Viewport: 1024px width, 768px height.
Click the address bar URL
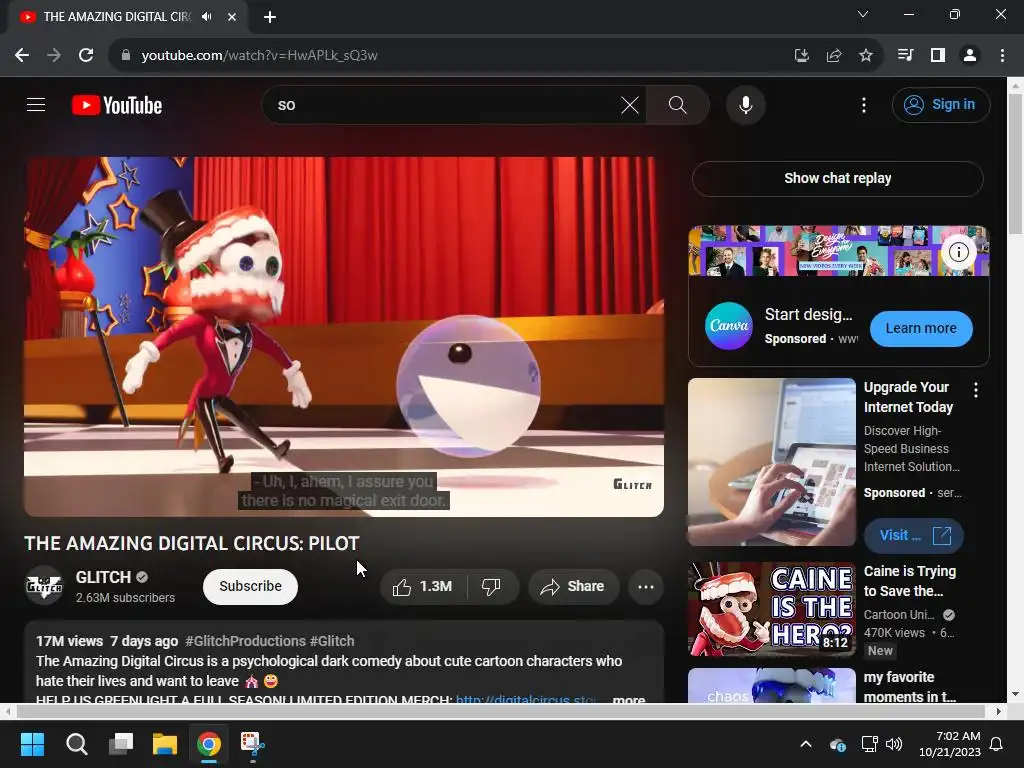[x=259, y=56]
